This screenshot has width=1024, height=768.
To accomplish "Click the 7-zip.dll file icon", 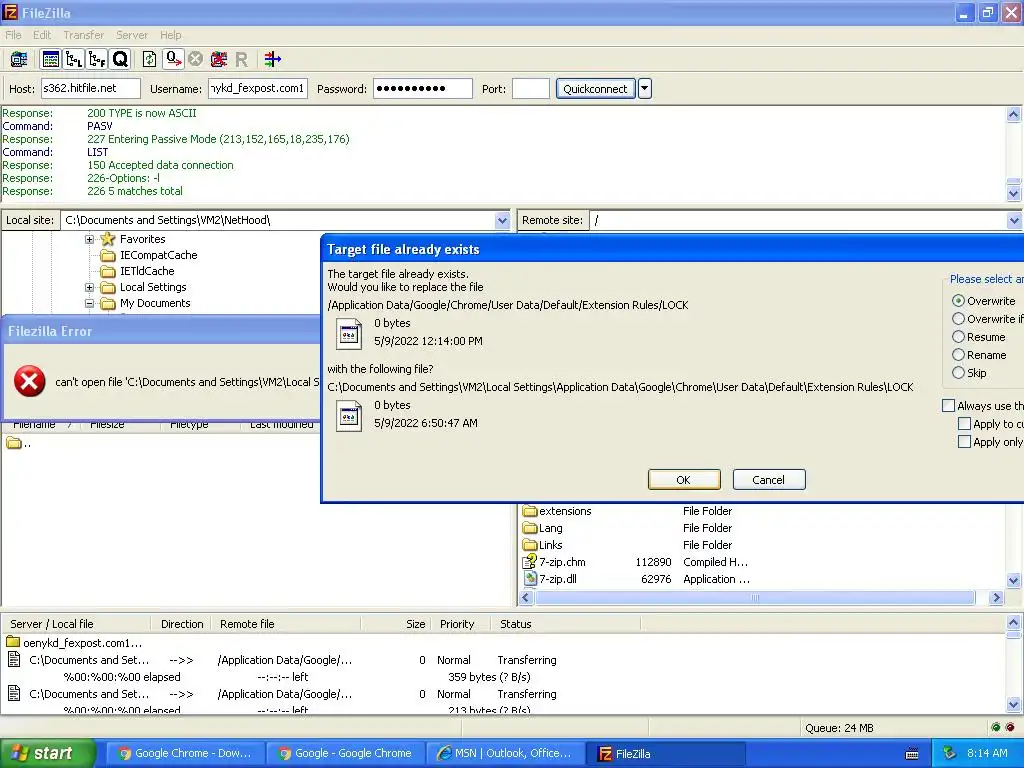I will click(530, 579).
